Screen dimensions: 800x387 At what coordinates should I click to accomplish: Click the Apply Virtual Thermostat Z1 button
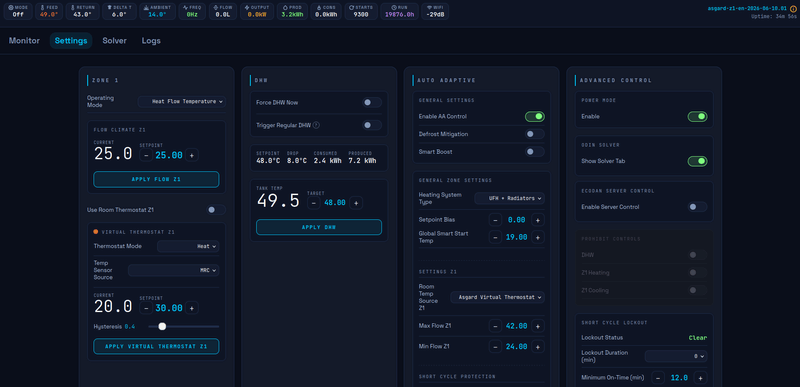coord(156,347)
